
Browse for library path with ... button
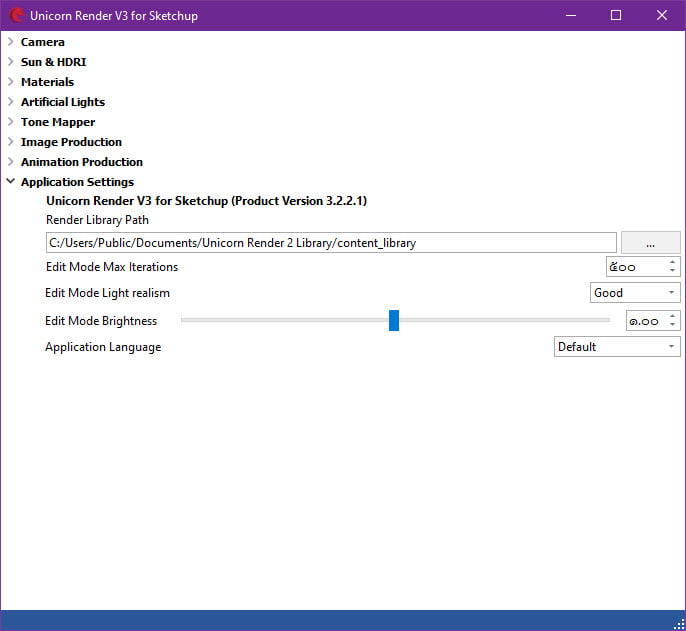tap(651, 243)
